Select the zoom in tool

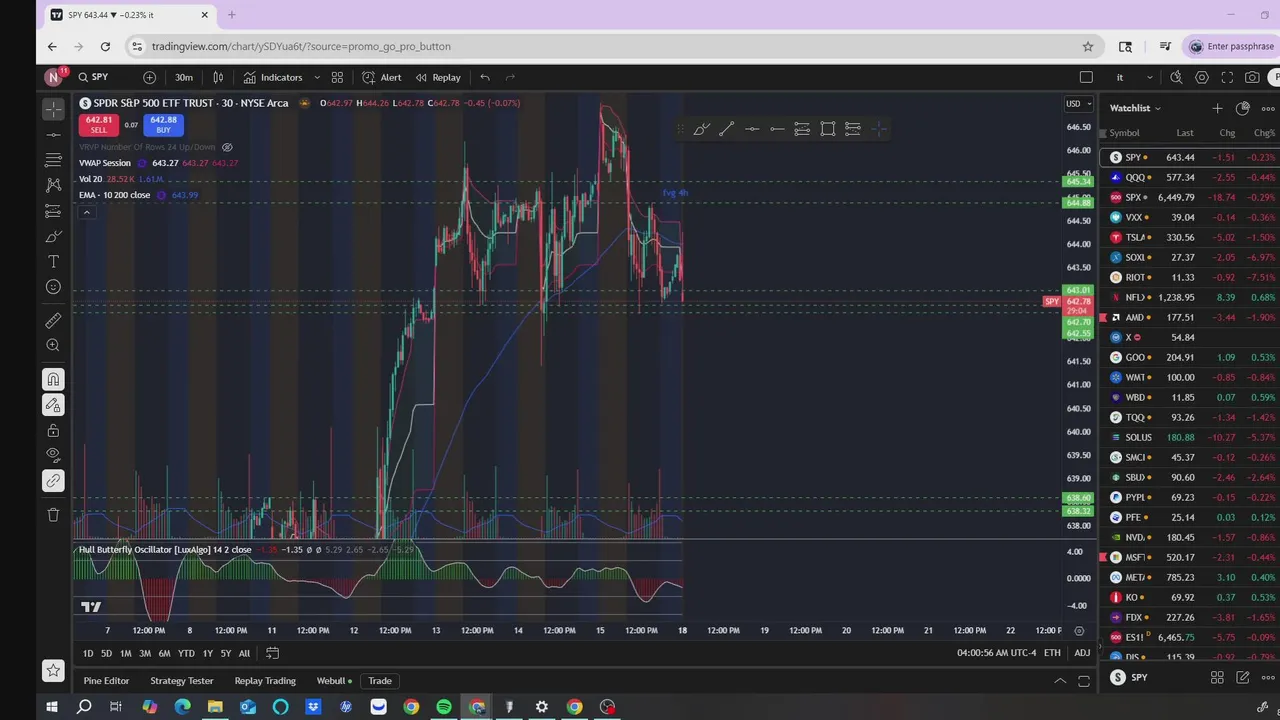click(x=53, y=346)
